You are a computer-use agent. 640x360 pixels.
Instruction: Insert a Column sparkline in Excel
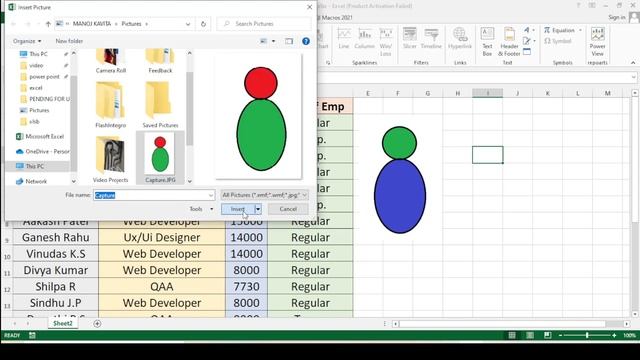364,38
